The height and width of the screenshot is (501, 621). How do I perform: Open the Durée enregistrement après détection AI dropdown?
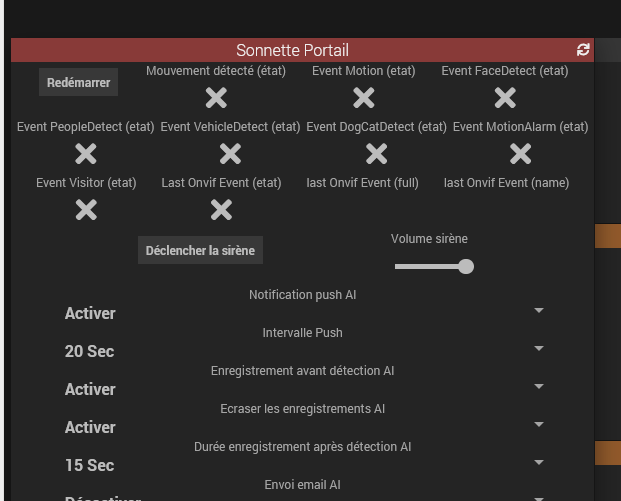click(x=539, y=463)
